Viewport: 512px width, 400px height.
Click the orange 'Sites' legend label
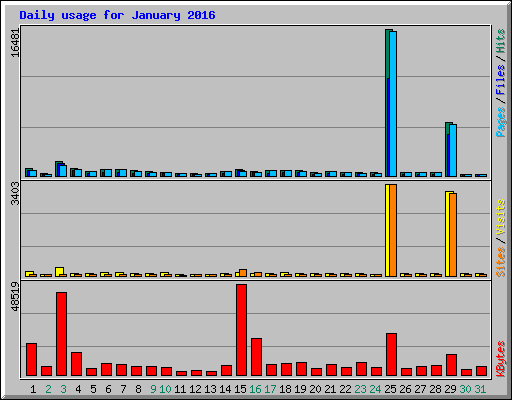coord(500,262)
